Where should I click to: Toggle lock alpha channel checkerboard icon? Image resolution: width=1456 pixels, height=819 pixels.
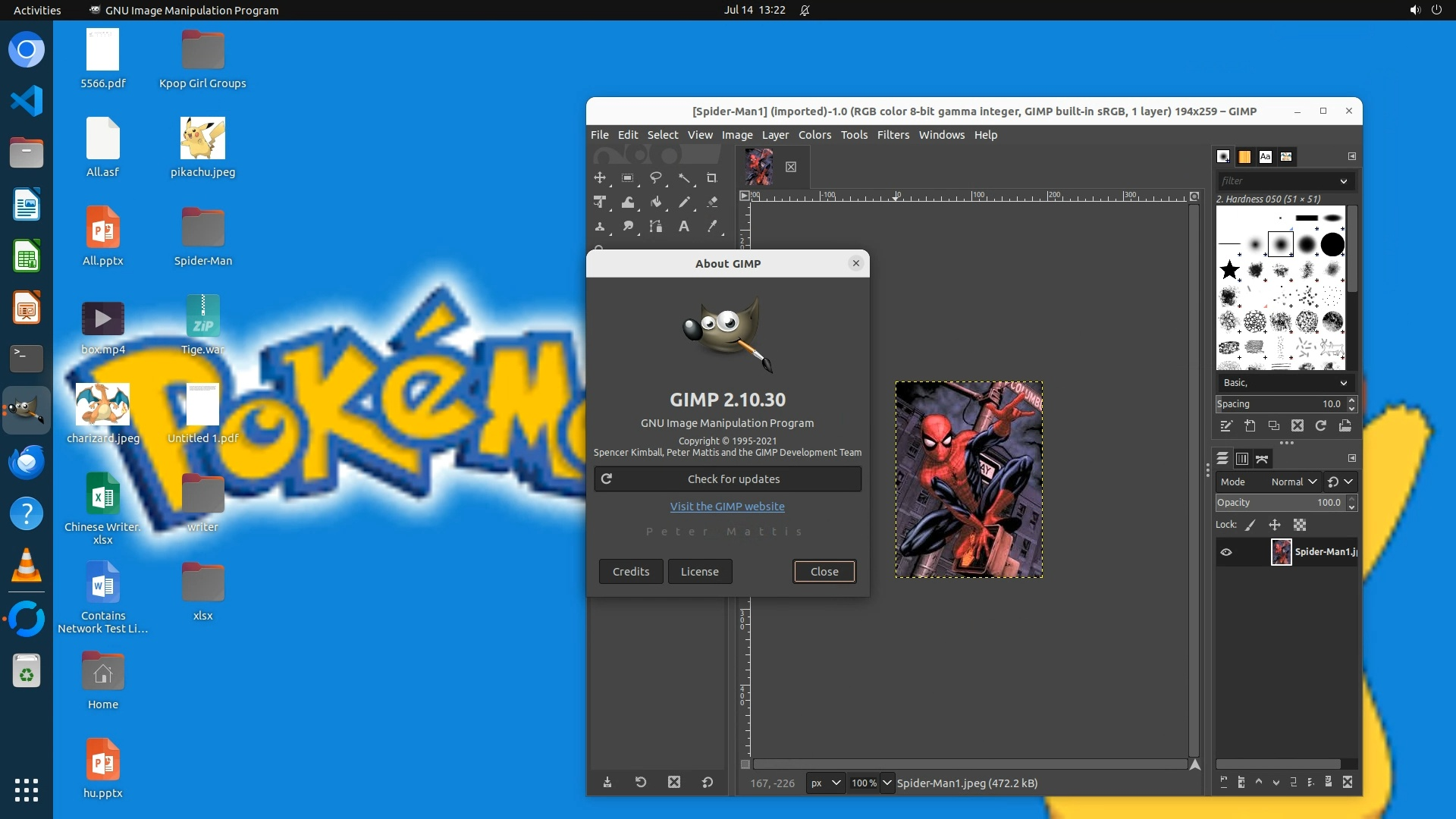(x=1300, y=525)
